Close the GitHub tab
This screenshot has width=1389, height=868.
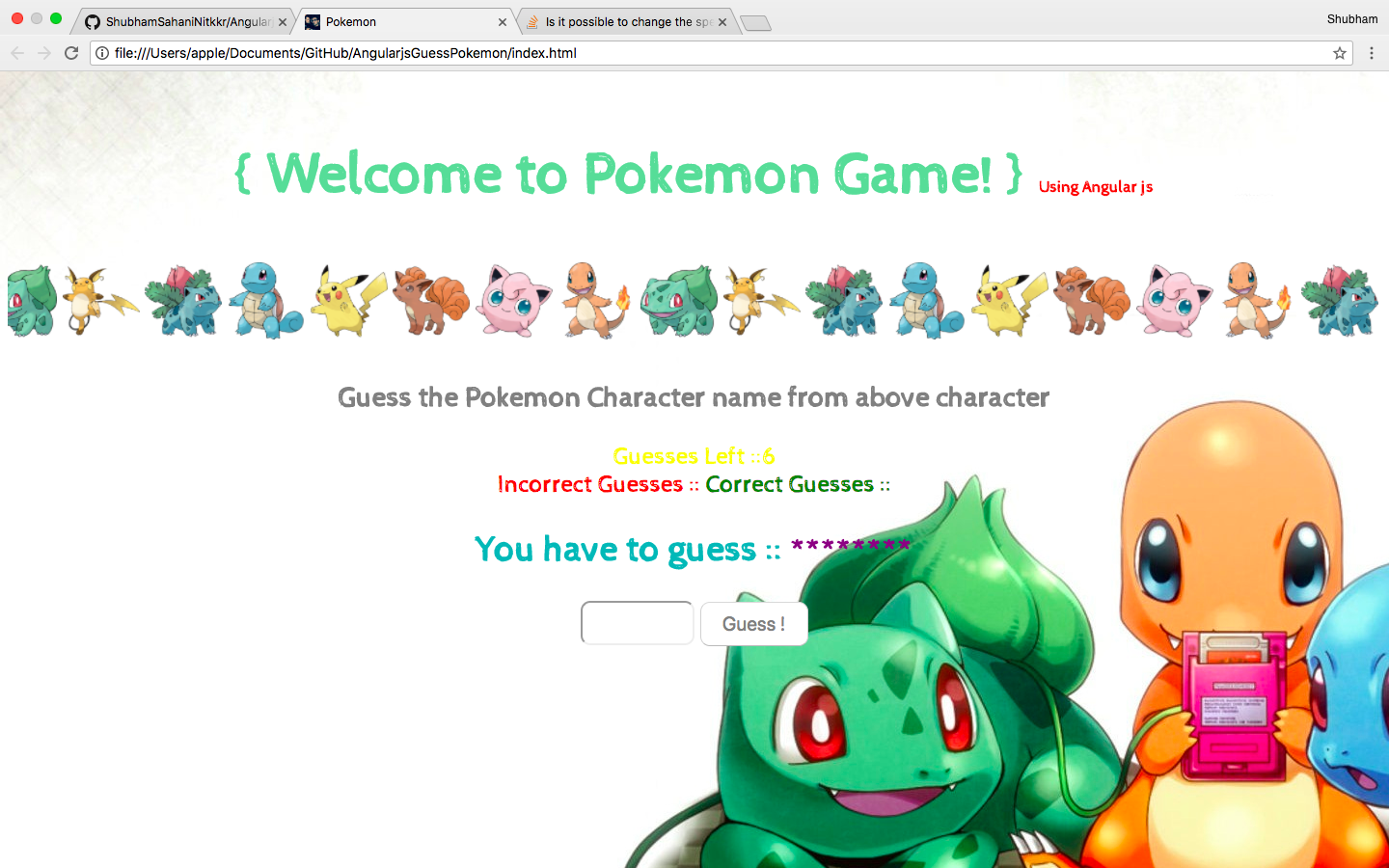click(x=283, y=22)
